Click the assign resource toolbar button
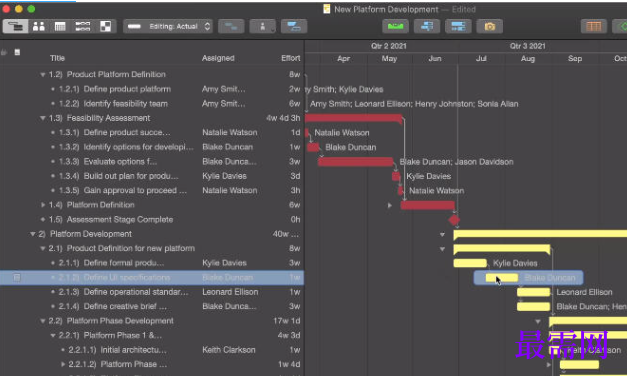The height and width of the screenshot is (376, 627). [x=262, y=26]
